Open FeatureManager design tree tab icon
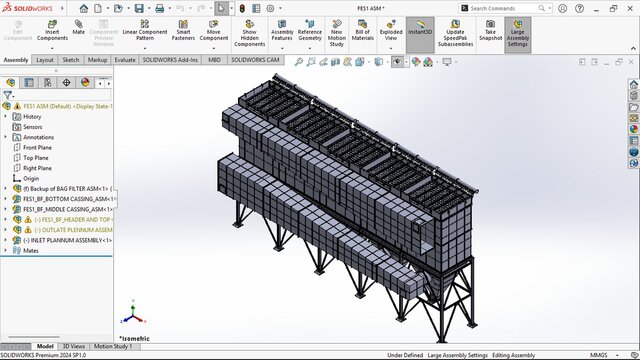Image resolution: width=640 pixels, height=360 pixels. 11,82
